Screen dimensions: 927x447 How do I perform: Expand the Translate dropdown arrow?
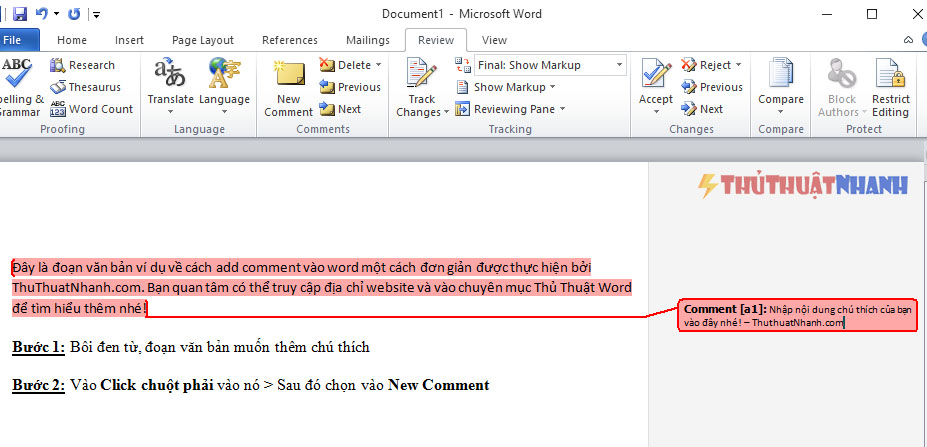click(x=170, y=111)
